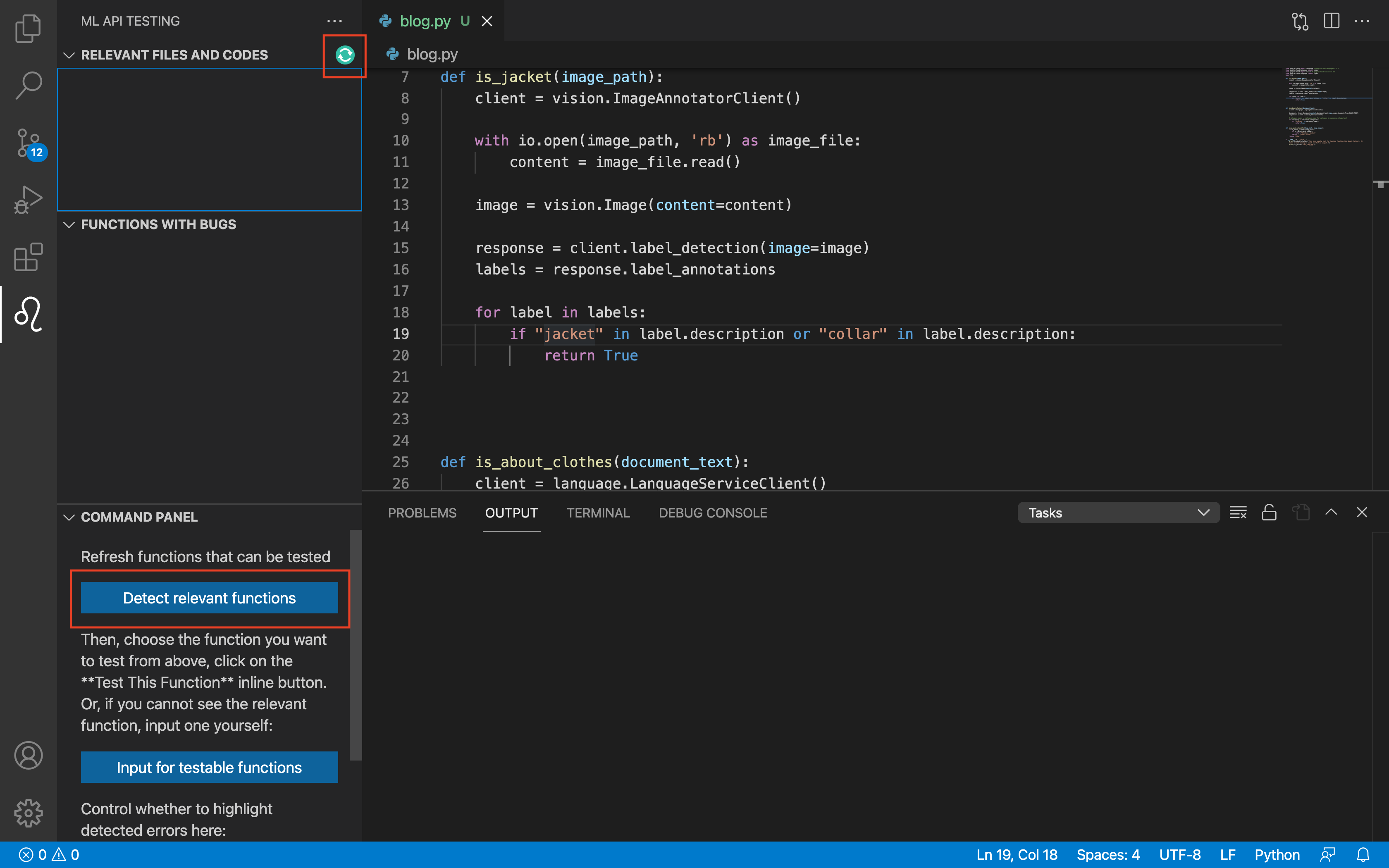Maximize the panel with the chevron up
This screenshot has width=1389, height=868.
(x=1331, y=513)
